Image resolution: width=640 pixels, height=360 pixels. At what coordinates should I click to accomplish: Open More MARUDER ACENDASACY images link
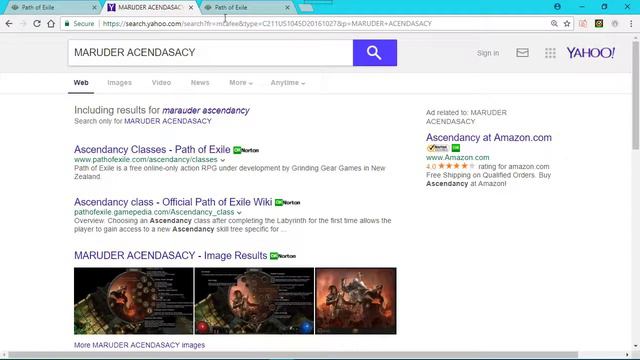(140, 345)
